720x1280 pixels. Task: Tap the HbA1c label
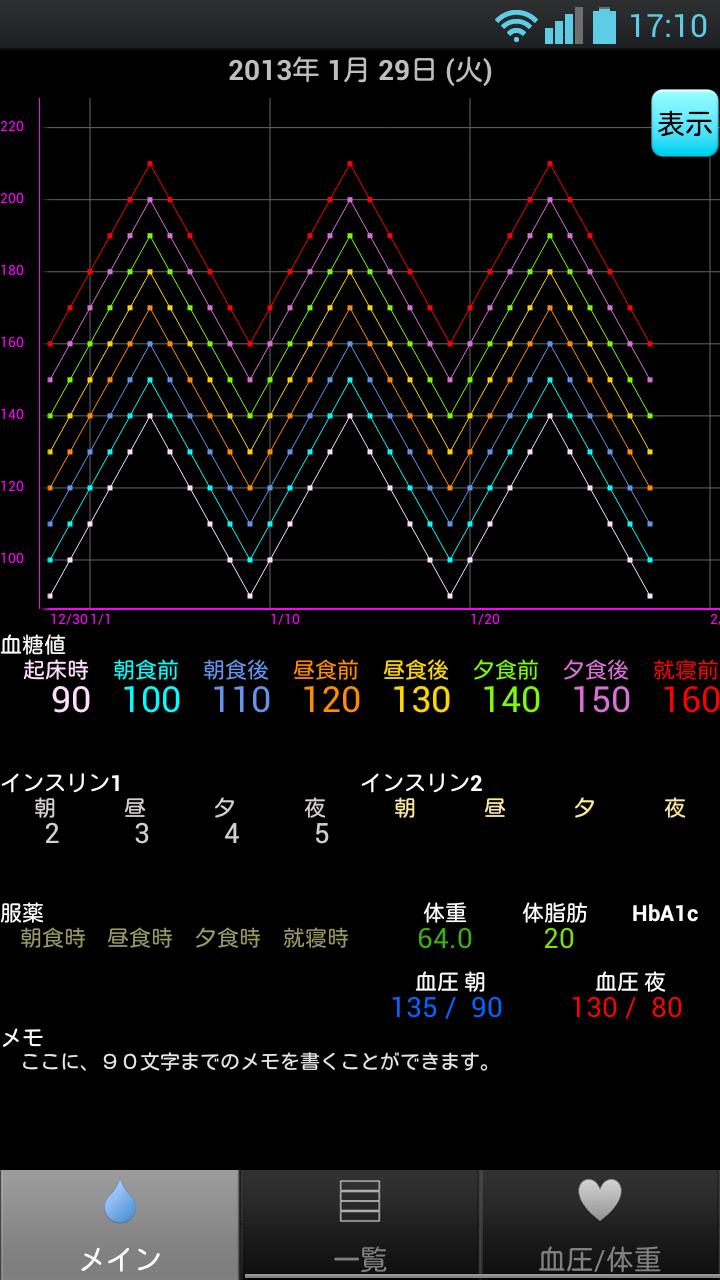pos(665,913)
